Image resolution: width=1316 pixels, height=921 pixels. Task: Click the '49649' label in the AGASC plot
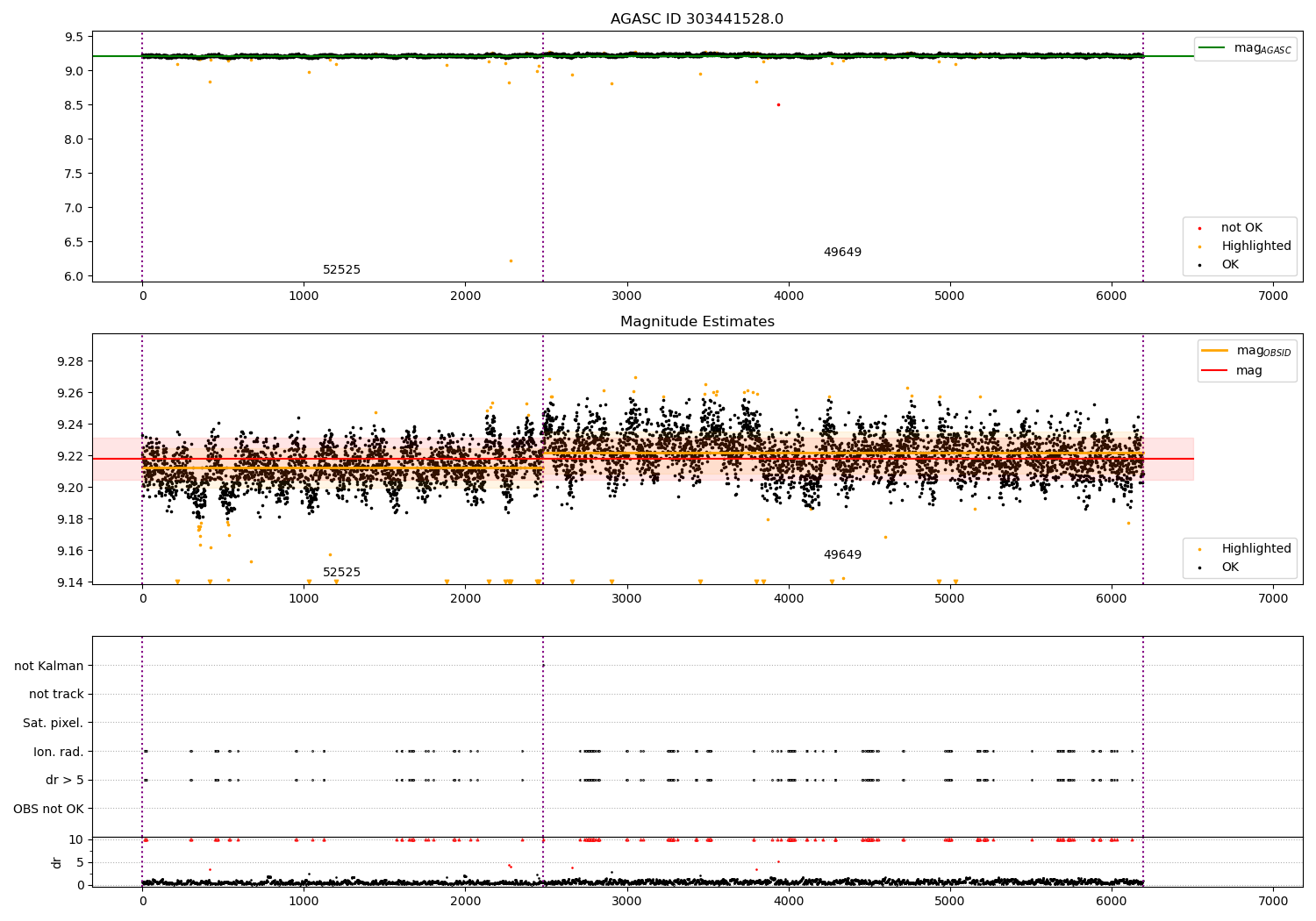(x=842, y=253)
